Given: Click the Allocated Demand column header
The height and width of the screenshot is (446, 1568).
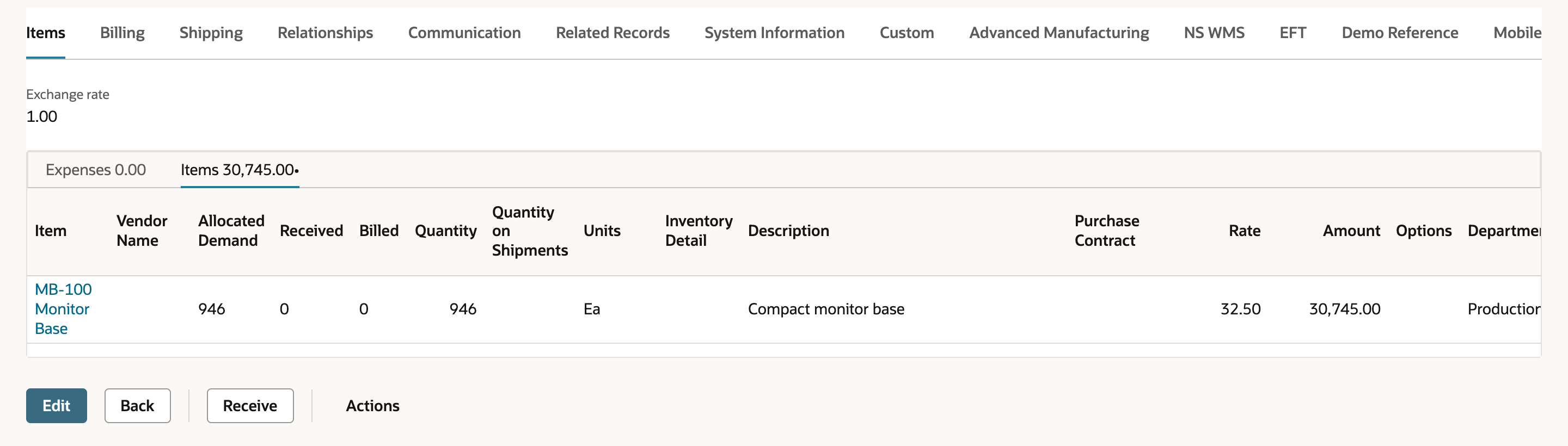Looking at the screenshot, I should [x=231, y=231].
